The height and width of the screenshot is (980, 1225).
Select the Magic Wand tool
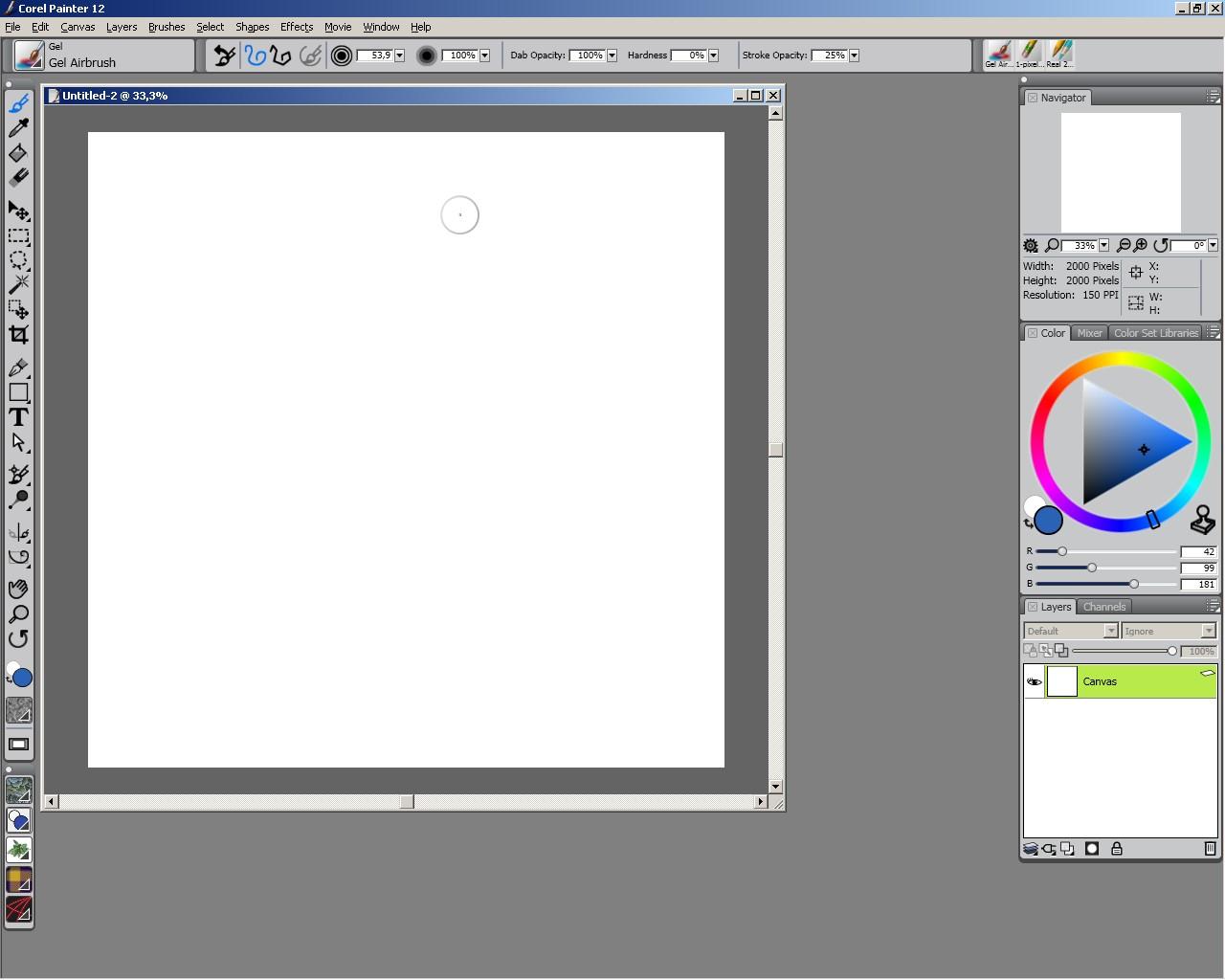pos(18,284)
